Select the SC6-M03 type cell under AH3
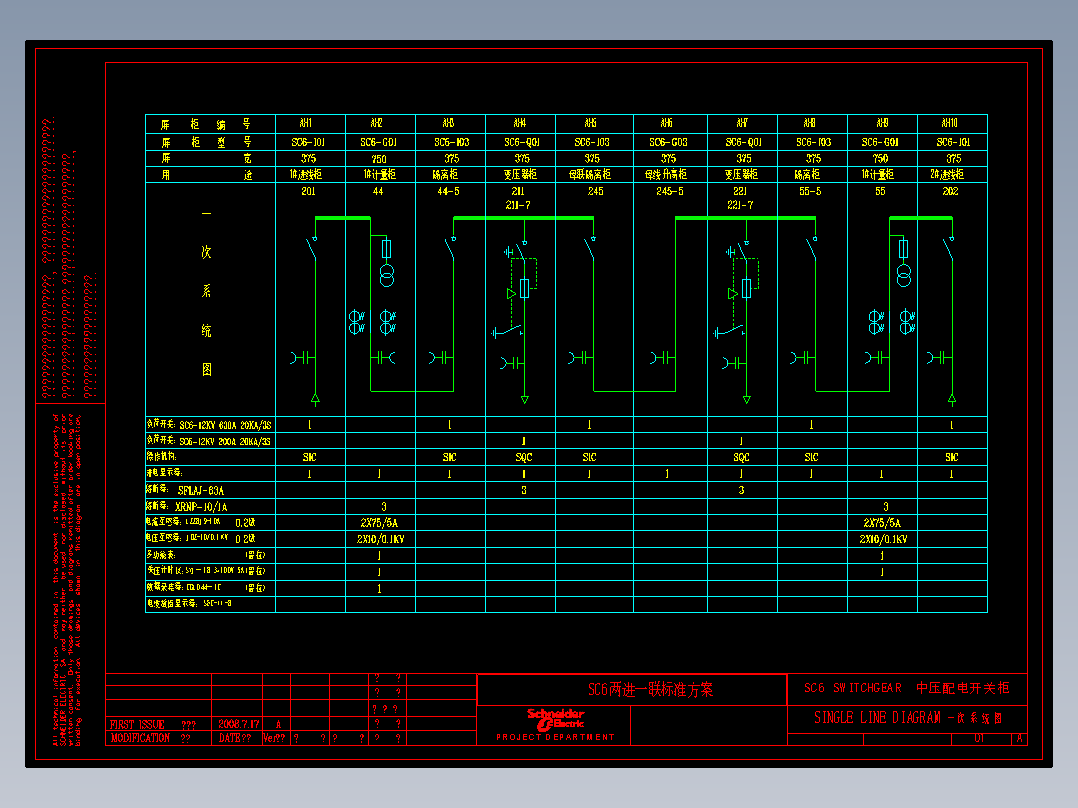This screenshot has height=808, width=1078. [x=452, y=142]
